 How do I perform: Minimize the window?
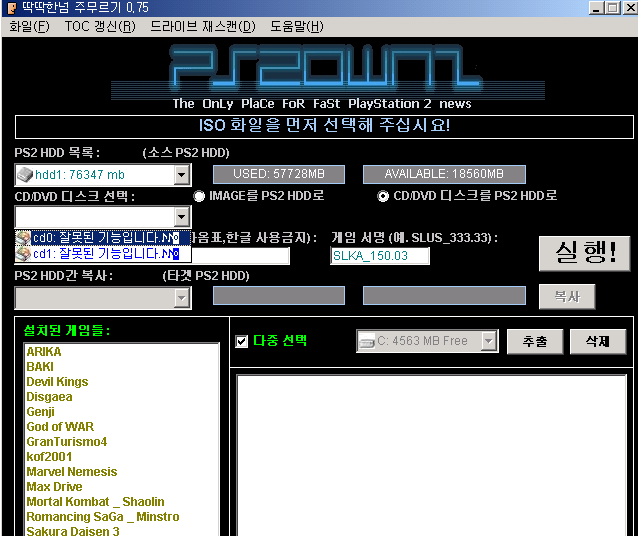point(596,7)
